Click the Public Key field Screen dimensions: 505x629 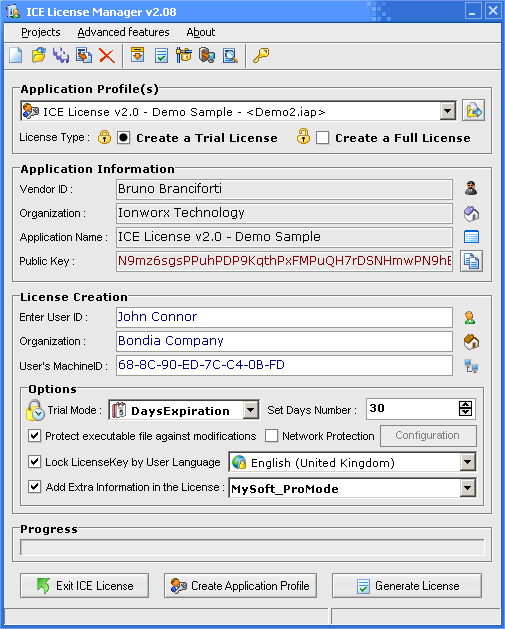[284, 261]
